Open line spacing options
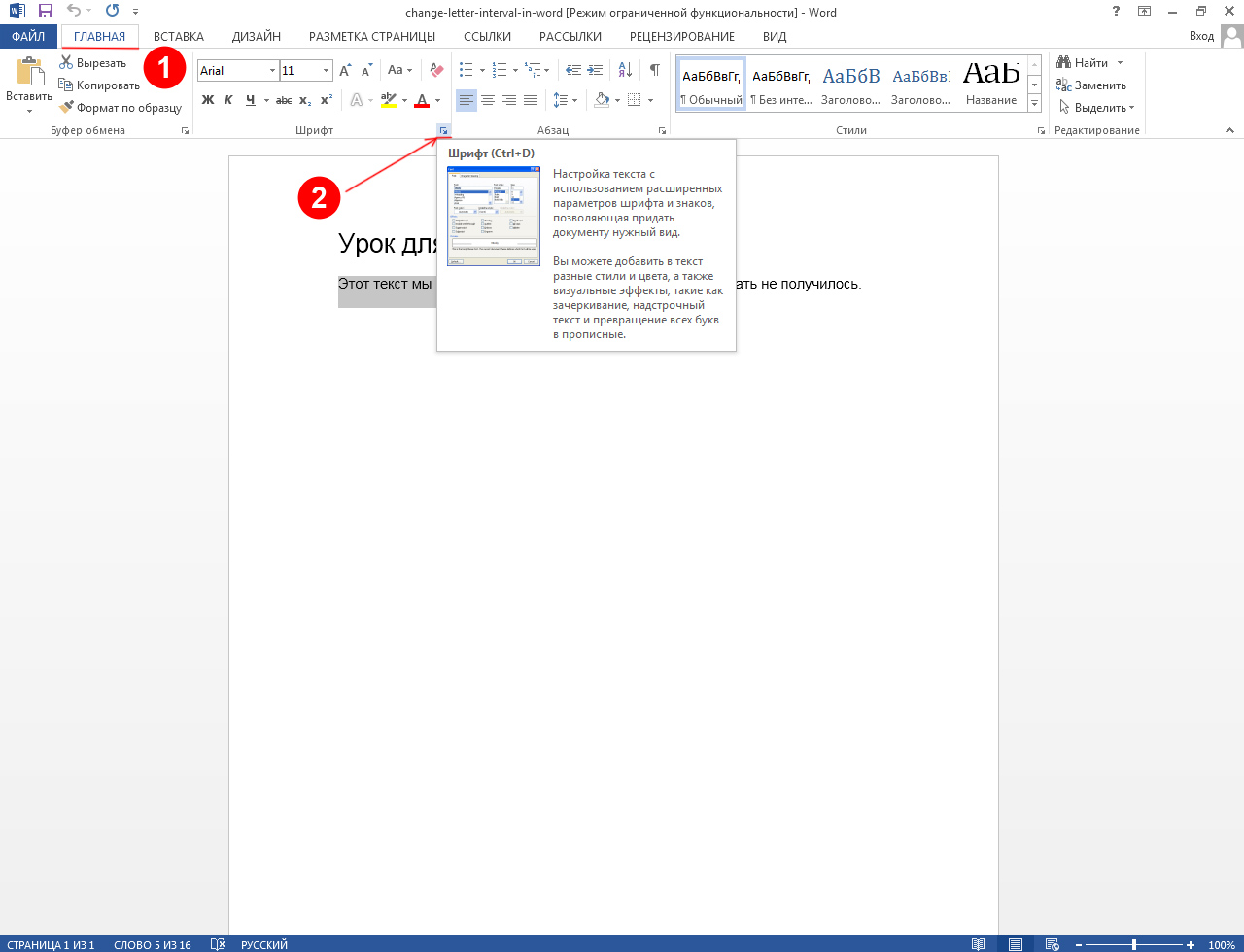1244x952 pixels. point(565,100)
